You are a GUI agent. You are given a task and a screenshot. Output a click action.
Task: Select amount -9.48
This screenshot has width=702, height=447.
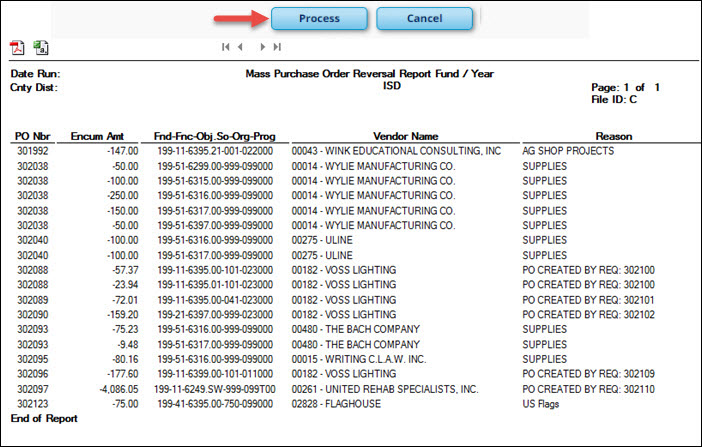(x=128, y=344)
